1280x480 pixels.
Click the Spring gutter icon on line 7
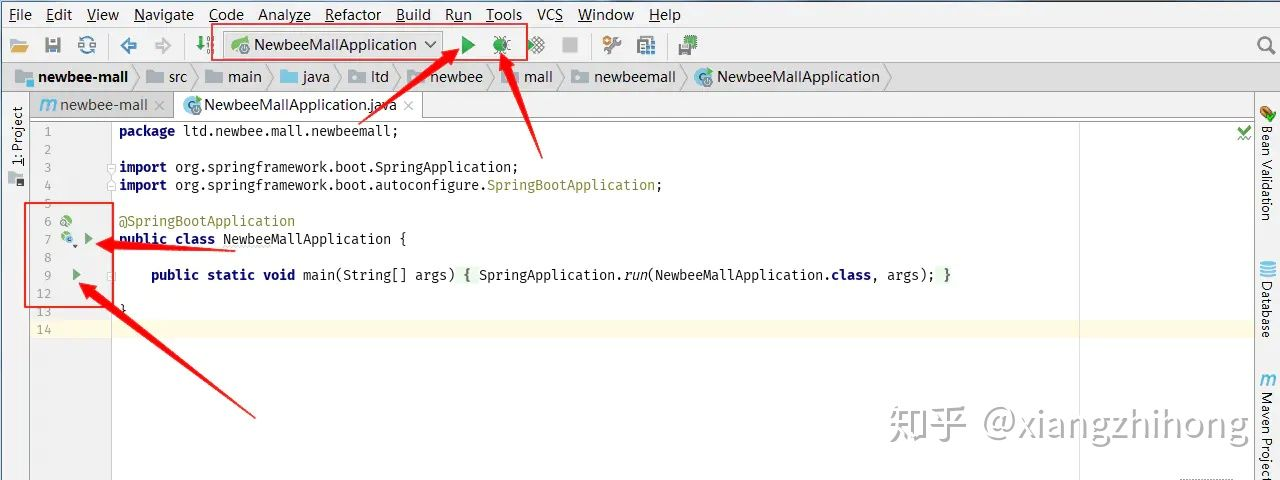tap(67, 239)
